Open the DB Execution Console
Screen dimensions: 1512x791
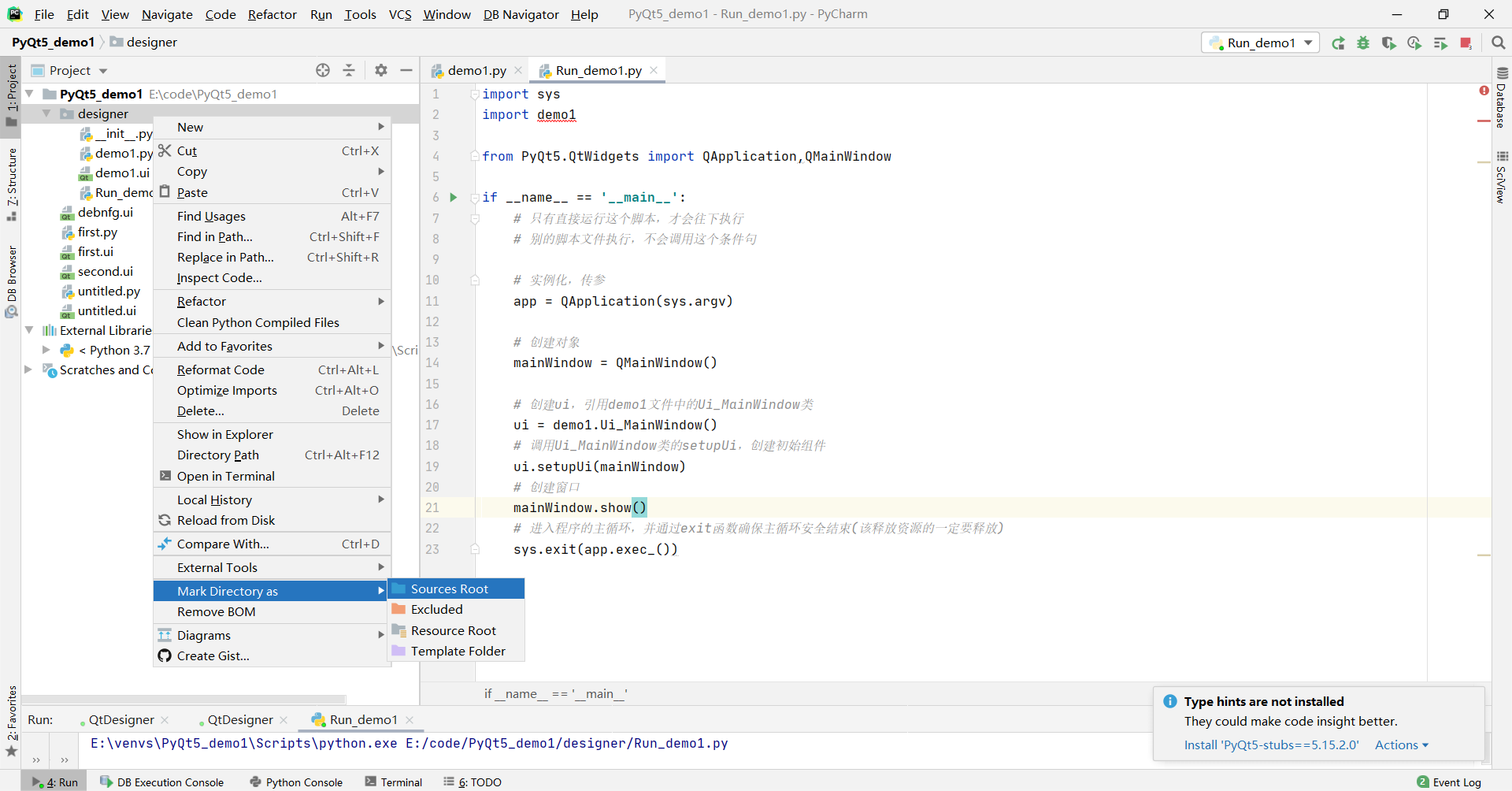(x=162, y=782)
